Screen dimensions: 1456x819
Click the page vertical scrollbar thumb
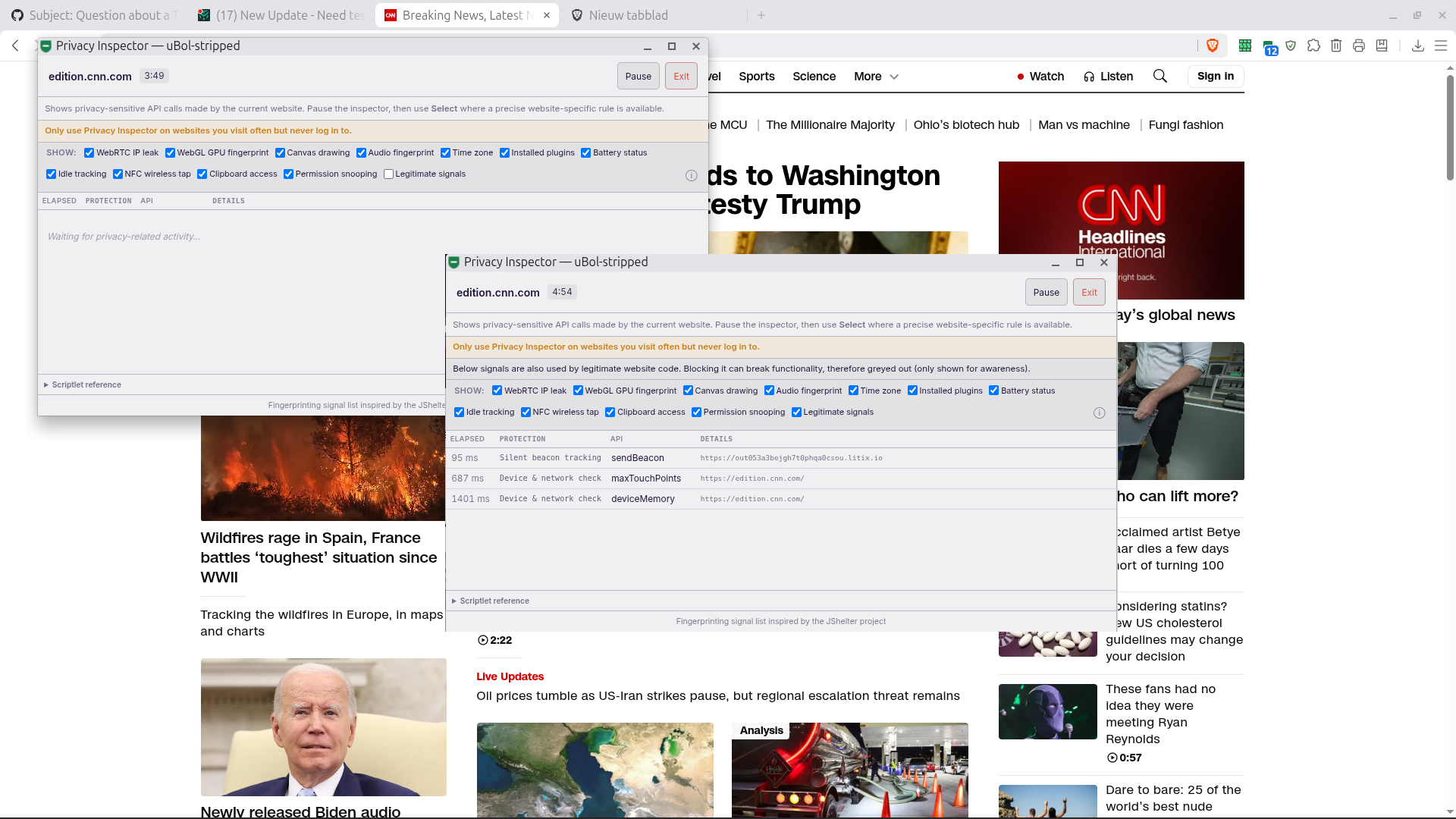[1450, 125]
